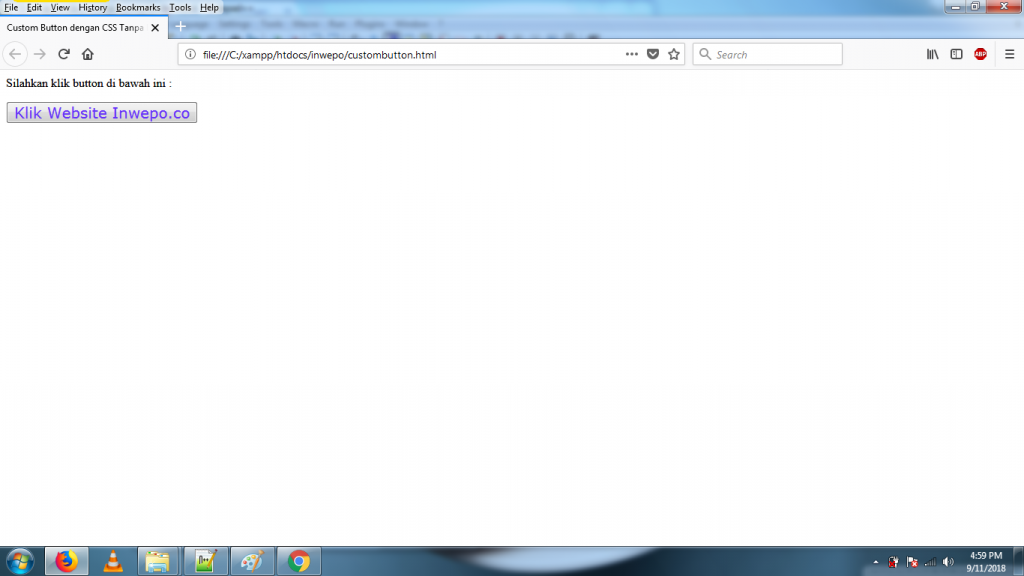
Task: Save page to Pocket
Action: tap(652, 54)
